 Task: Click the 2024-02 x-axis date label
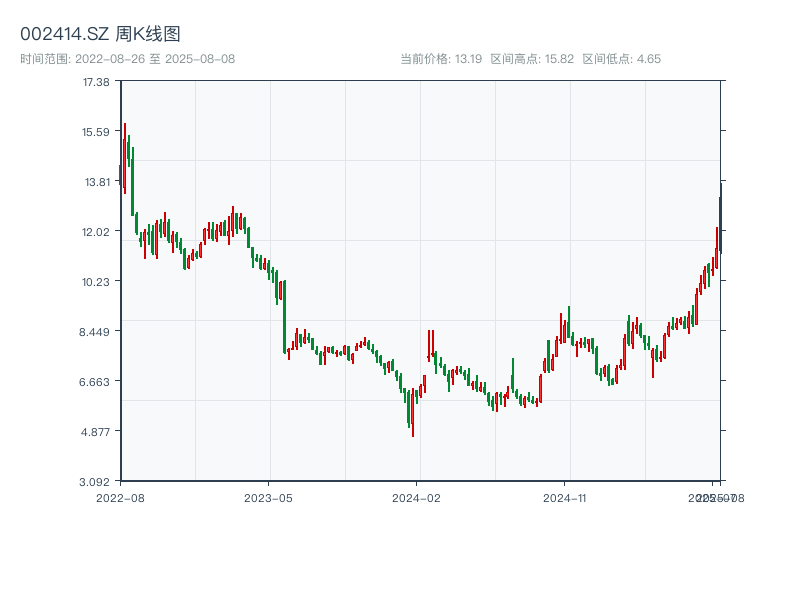point(417,497)
